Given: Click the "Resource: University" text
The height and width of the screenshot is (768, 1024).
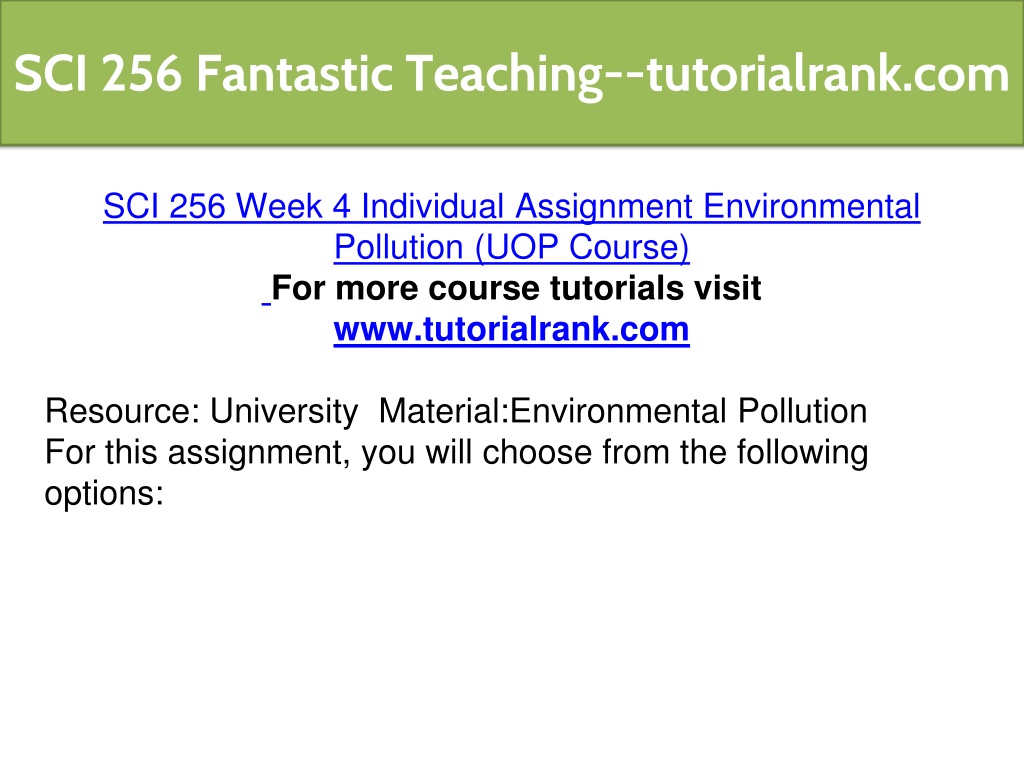Looking at the screenshot, I should tap(201, 412).
